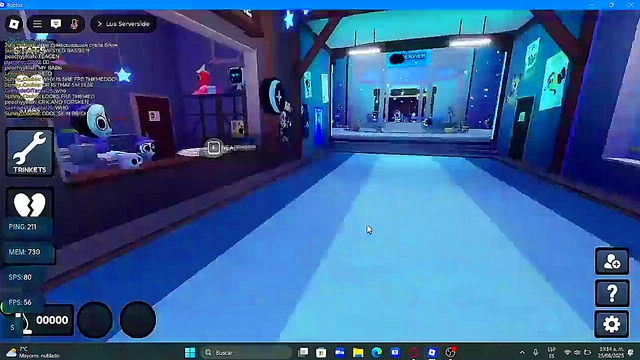Click the E interaction prompt
This screenshot has width=640, height=360.
[x=213, y=147]
